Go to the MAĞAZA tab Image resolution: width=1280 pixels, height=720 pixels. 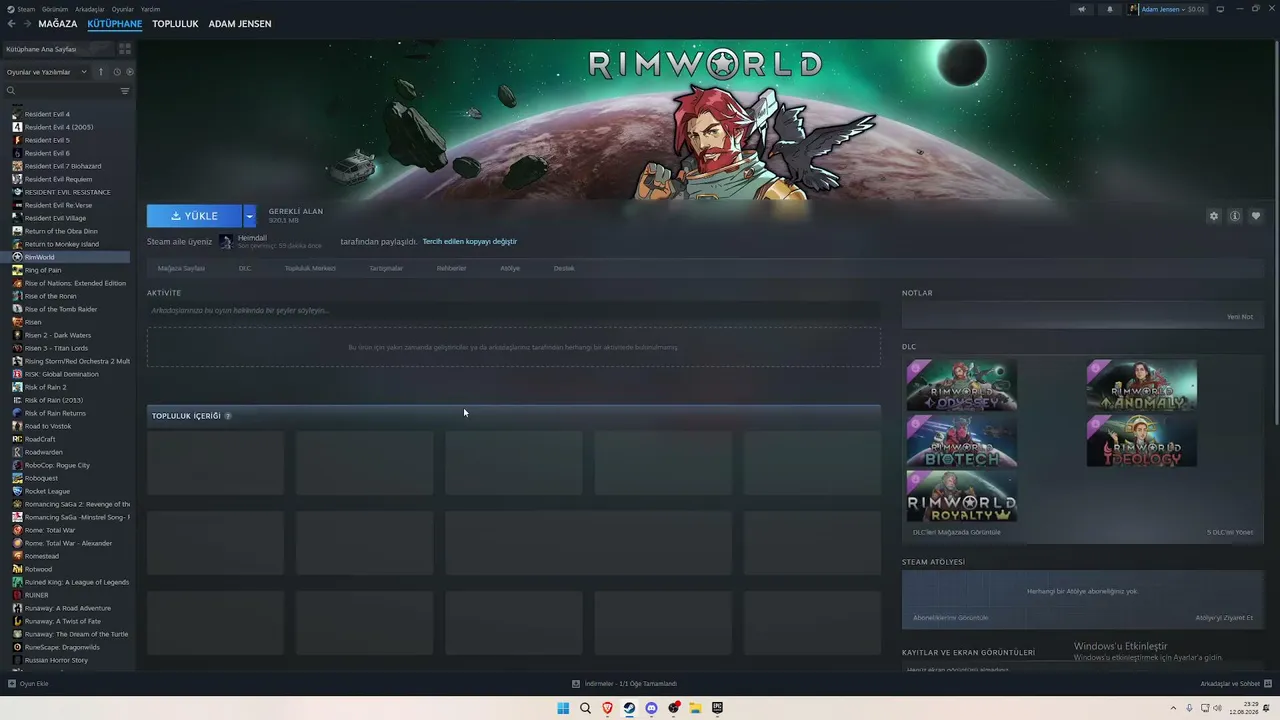point(58,24)
